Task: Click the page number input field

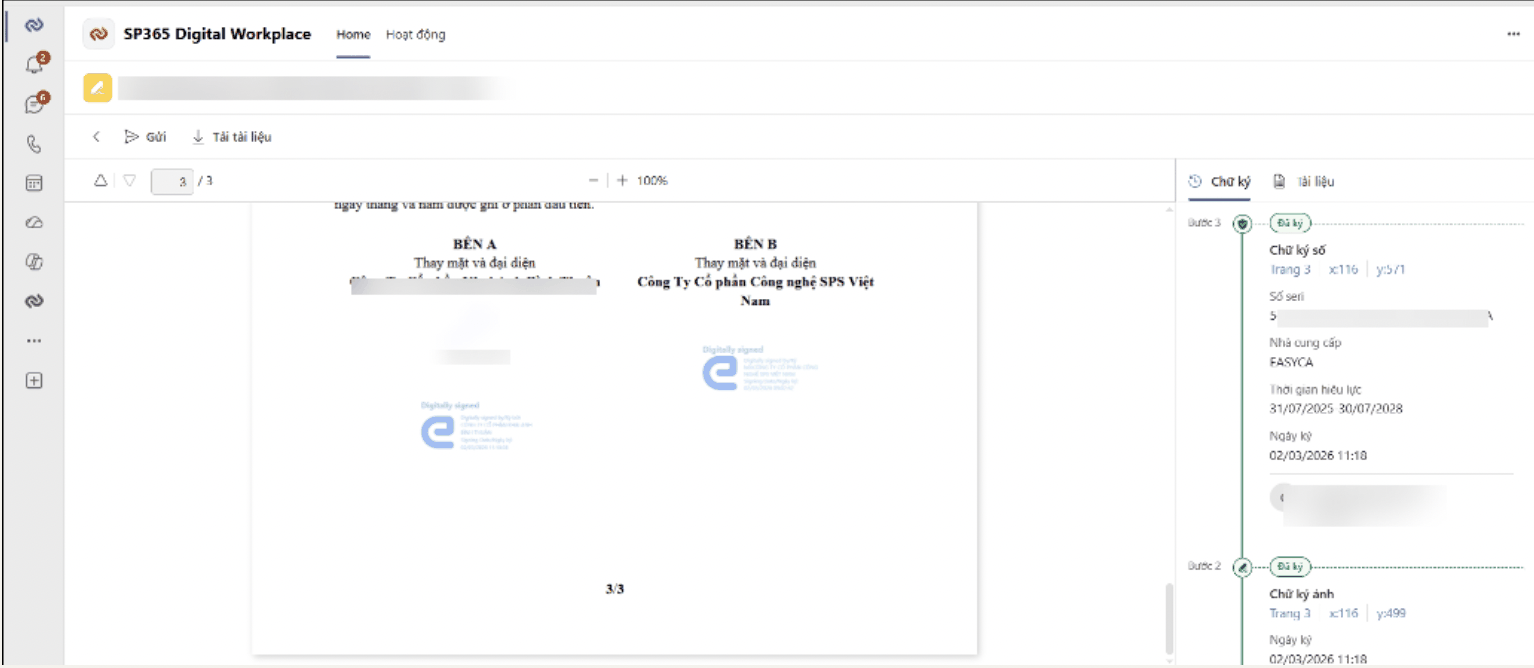Action: click(172, 181)
